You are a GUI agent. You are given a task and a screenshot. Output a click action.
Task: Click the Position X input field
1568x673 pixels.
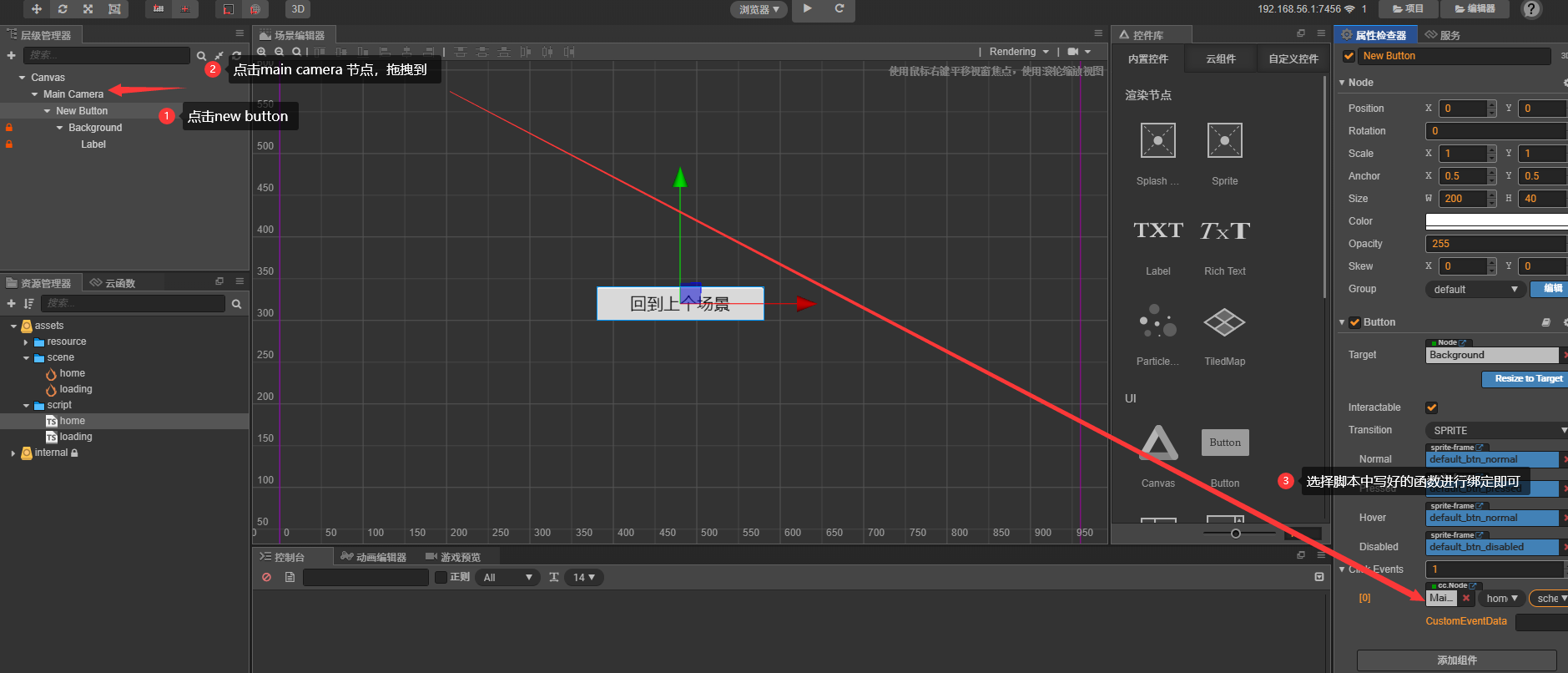1464,109
